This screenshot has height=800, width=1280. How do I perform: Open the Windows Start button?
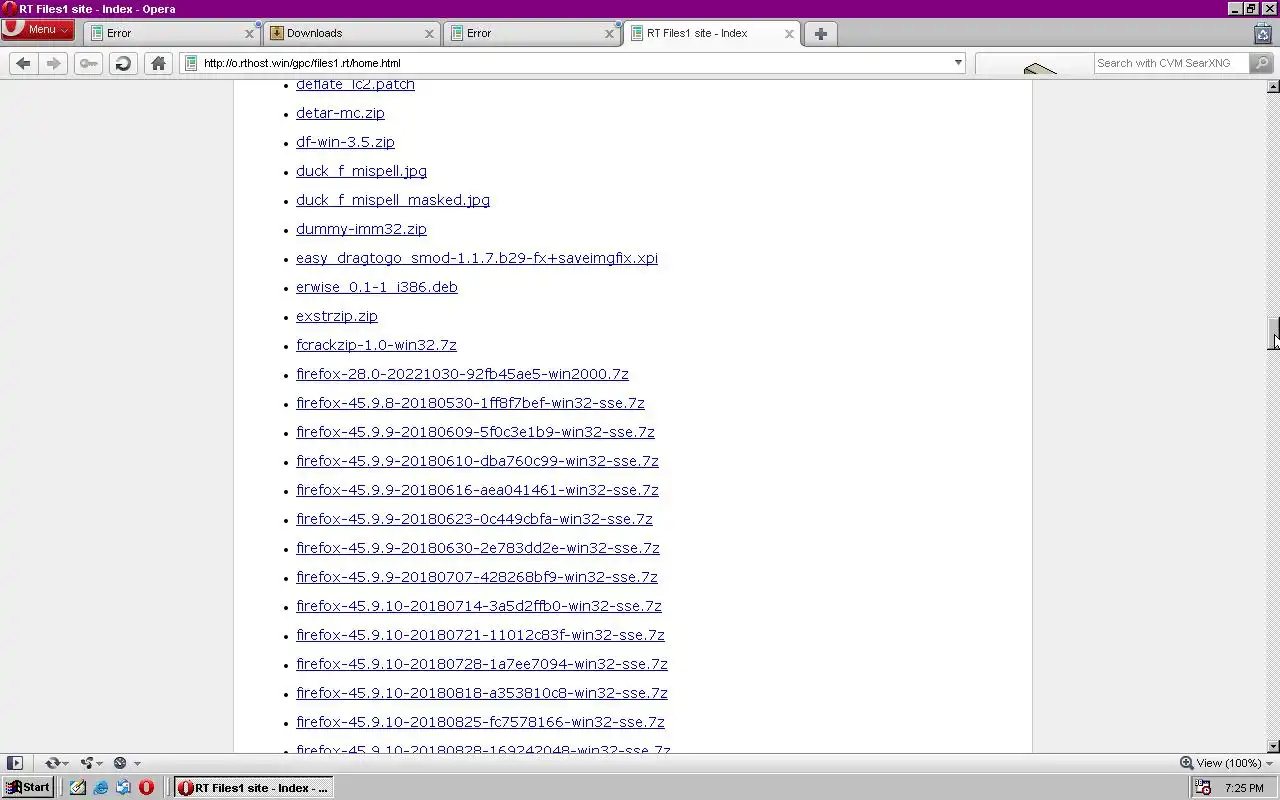coord(28,787)
